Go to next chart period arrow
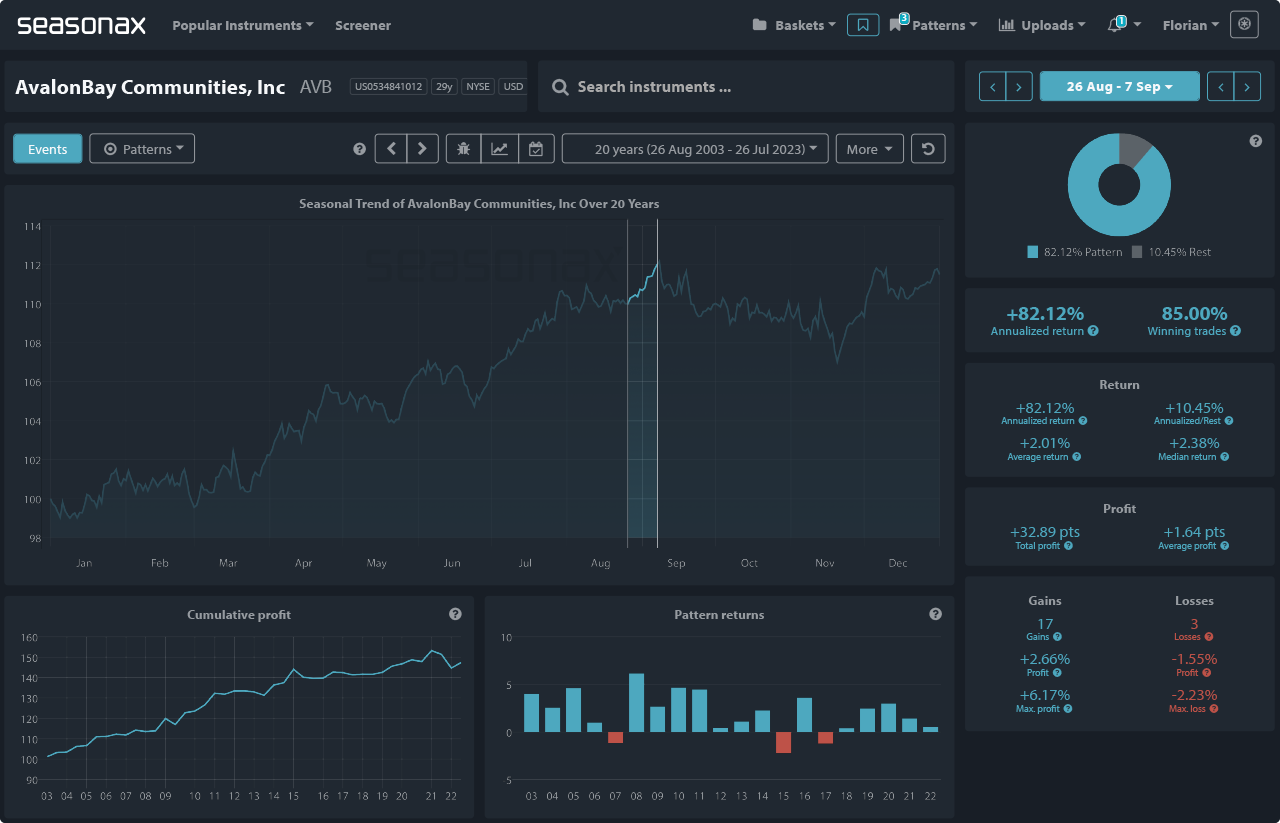The image size is (1280, 823). click(x=422, y=149)
